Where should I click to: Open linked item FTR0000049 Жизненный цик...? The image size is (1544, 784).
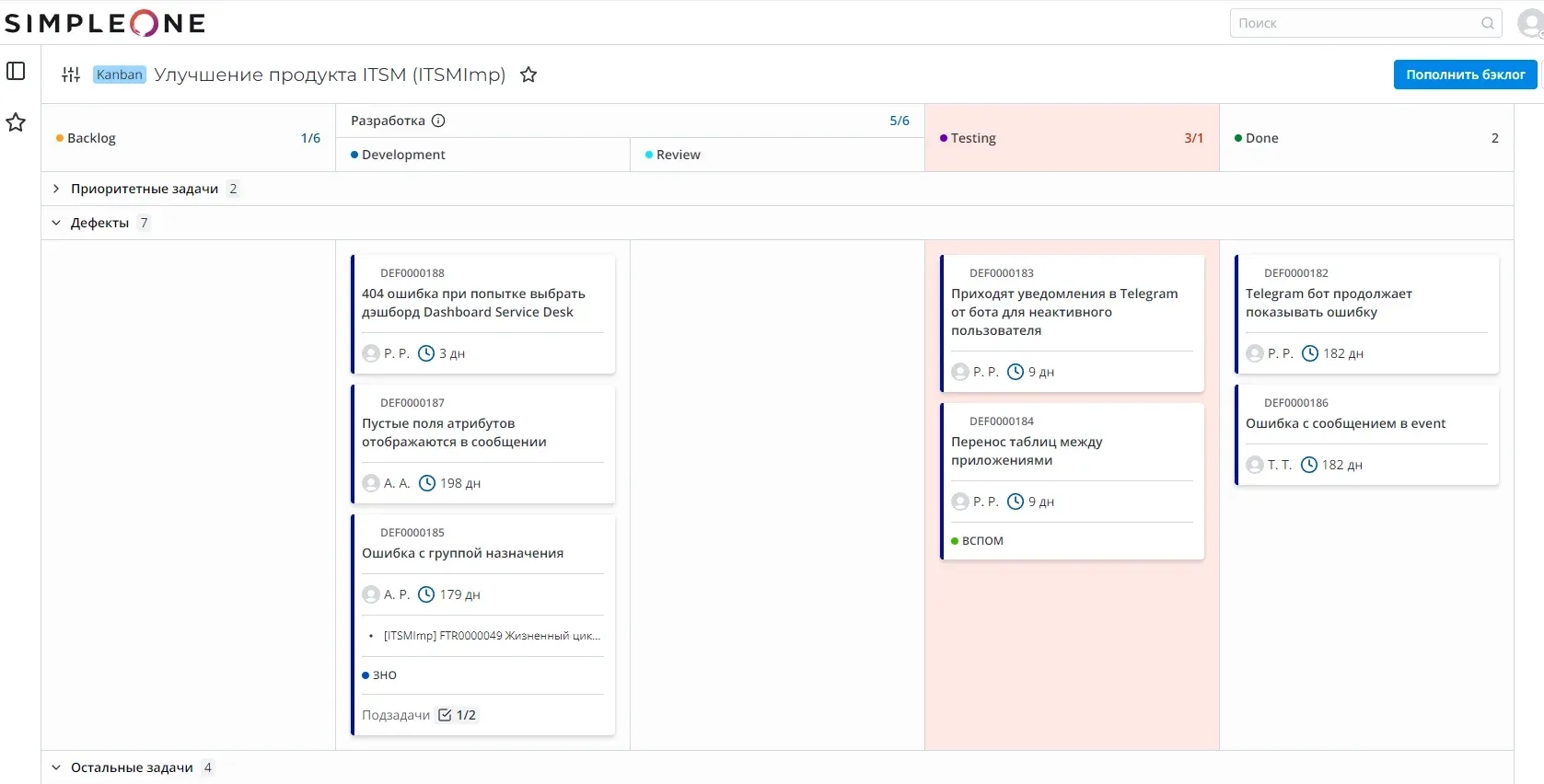click(492, 636)
